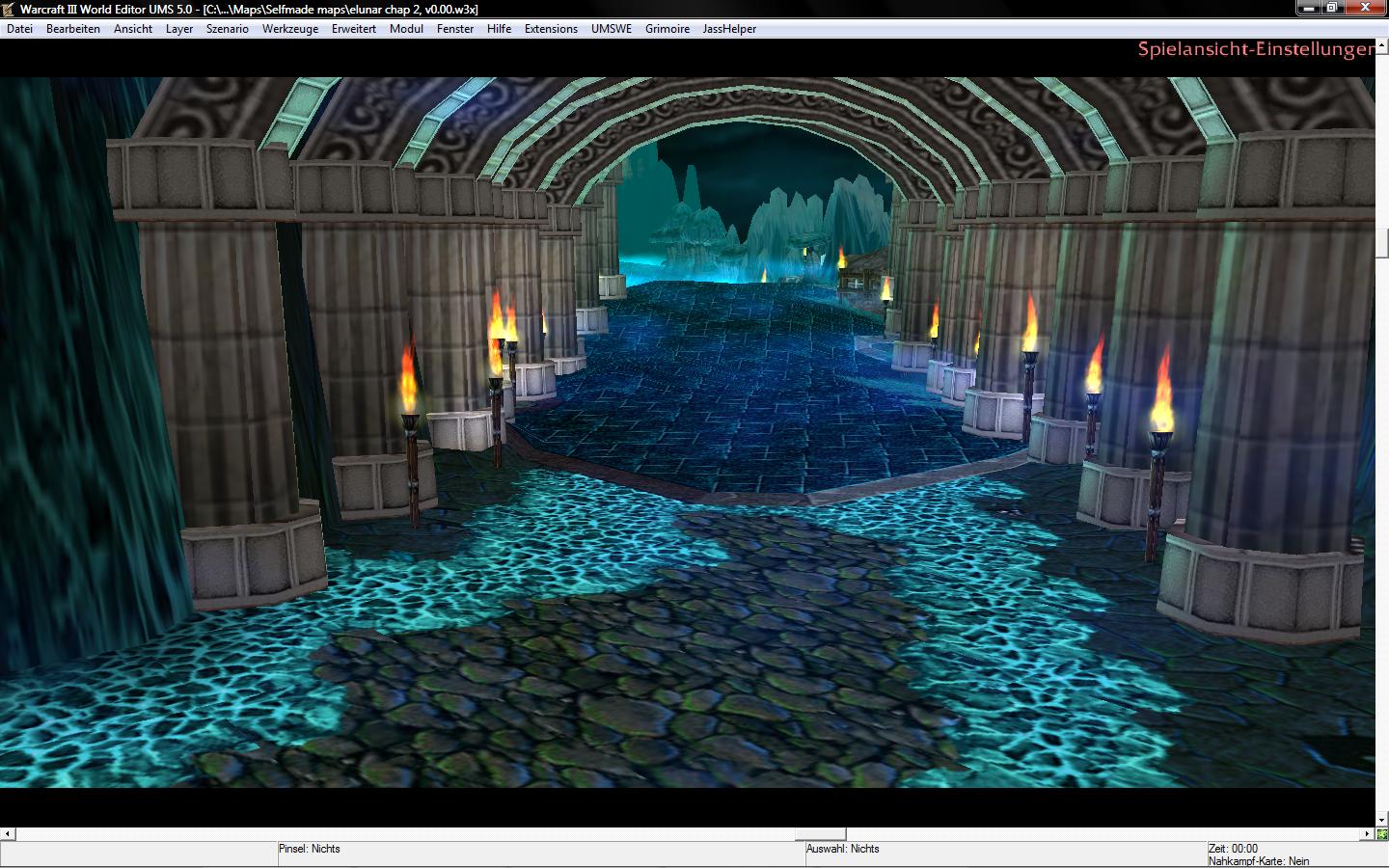Click the horizontal scrollbar thumb
The image size is (1389, 868).
(x=820, y=834)
